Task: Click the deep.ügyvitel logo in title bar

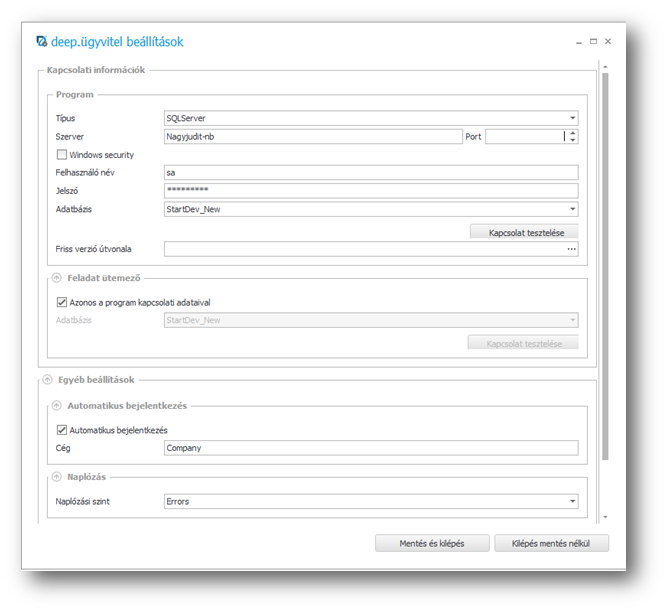Action: (41, 42)
